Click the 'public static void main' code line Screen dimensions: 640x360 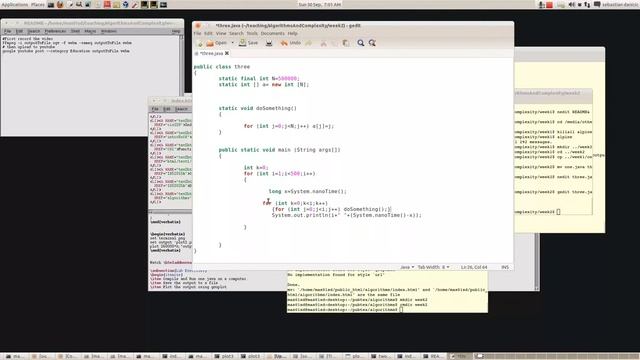pyautogui.click(x=279, y=150)
